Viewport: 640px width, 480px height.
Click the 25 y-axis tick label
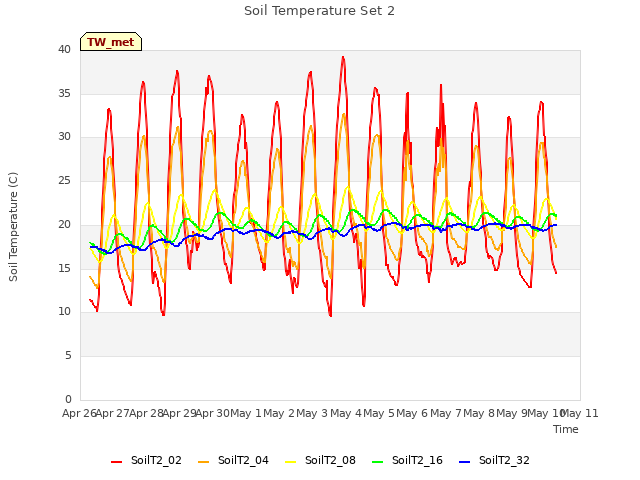pos(64,181)
